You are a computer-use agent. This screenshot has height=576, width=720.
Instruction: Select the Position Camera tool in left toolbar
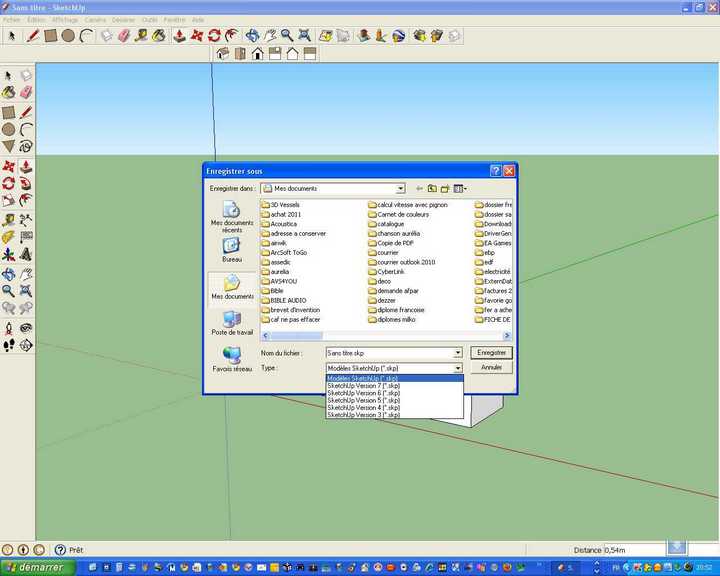(8, 328)
